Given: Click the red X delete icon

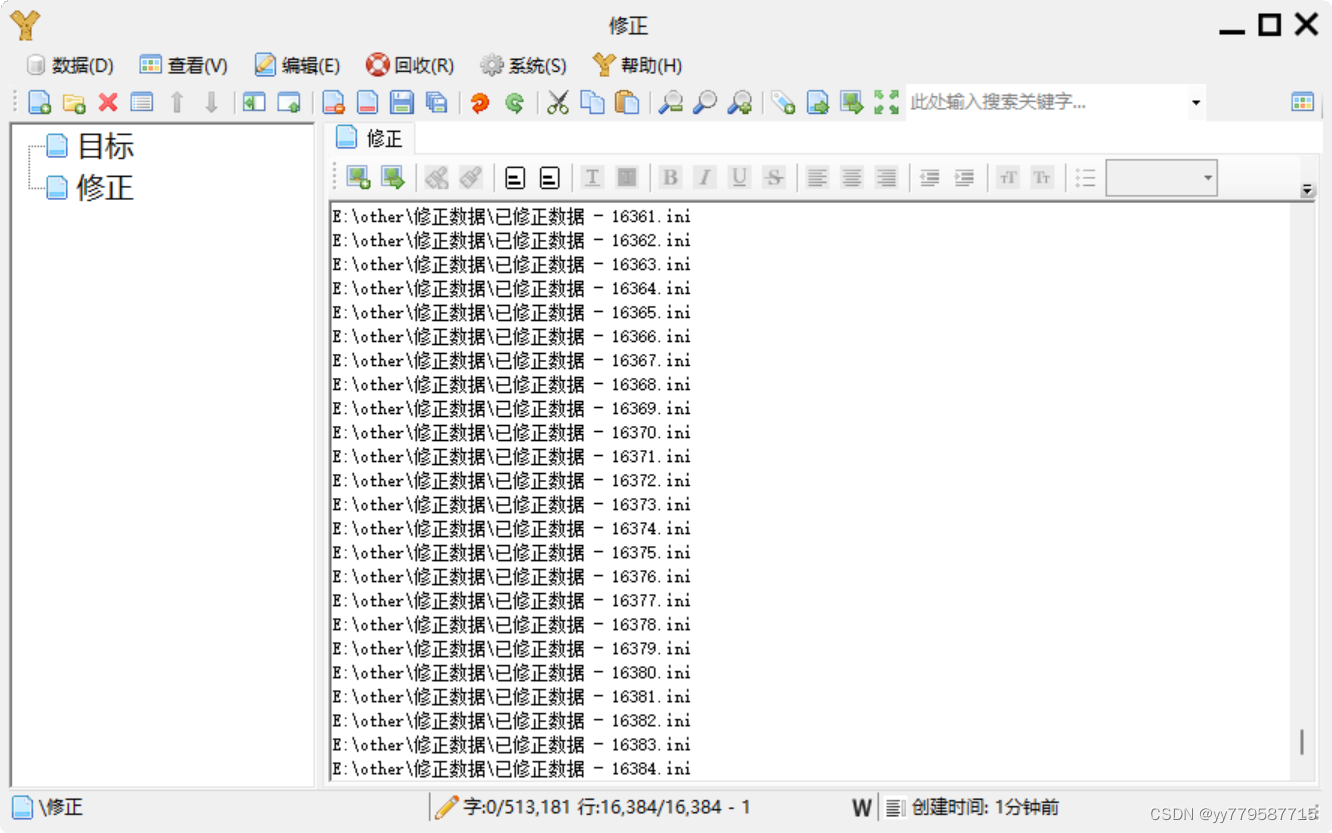Looking at the screenshot, I should 108,102.
